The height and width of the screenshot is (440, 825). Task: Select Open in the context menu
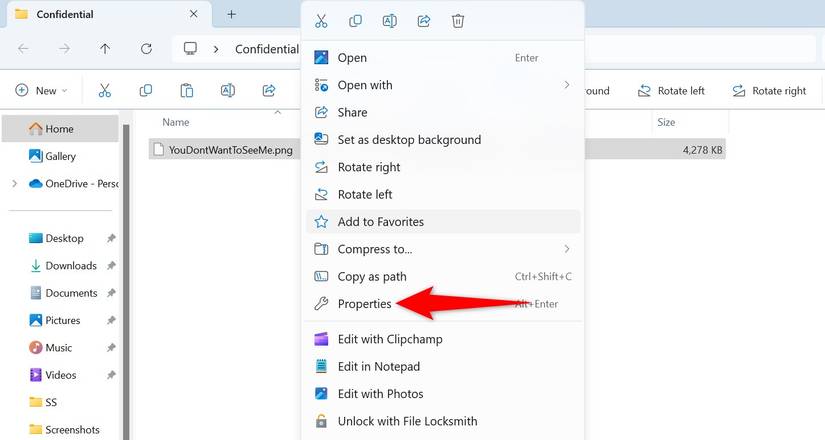click(x=443, y=58)
